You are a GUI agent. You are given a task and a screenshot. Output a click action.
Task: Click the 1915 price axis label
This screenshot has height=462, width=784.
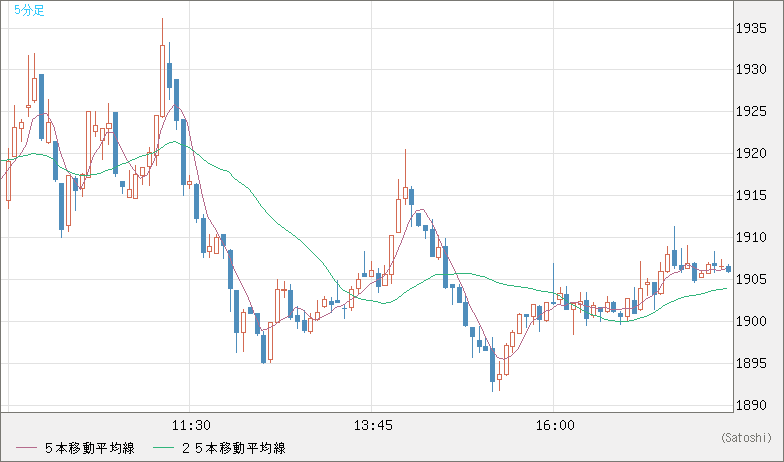[x=751, y=196]
